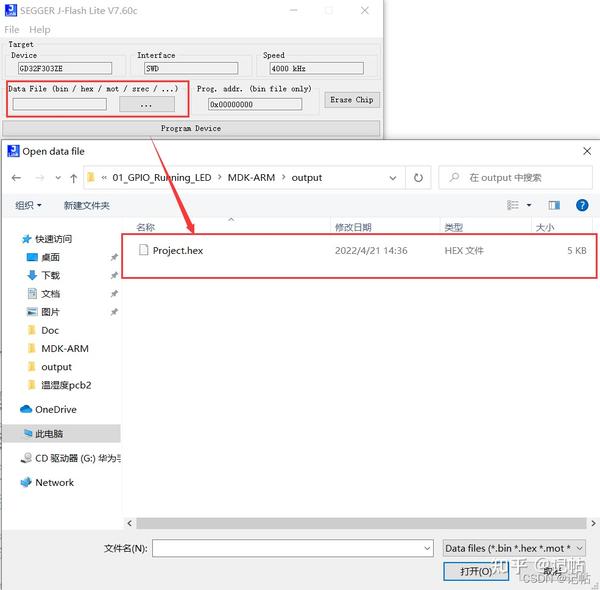
Task: Select the output folder in sidebar
Action: point(49,367)
